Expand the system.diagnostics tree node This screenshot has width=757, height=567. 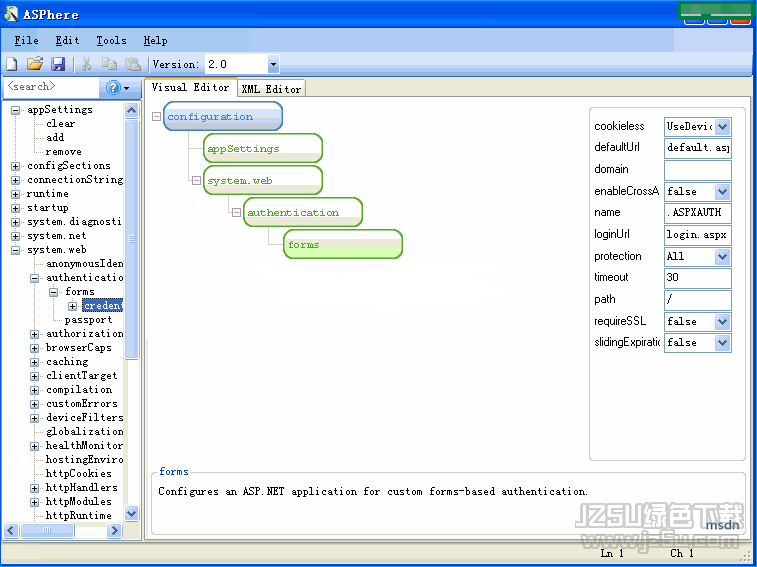(16, 222)
